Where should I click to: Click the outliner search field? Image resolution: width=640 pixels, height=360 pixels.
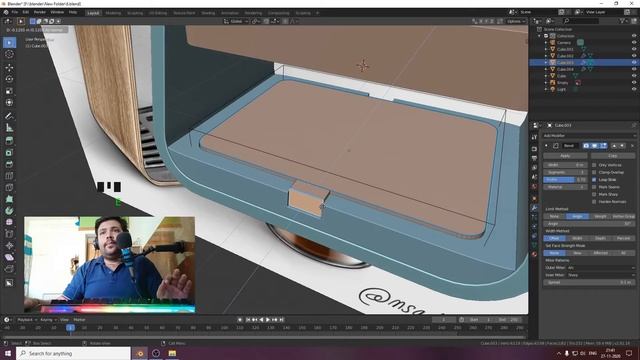coord(580,21)
